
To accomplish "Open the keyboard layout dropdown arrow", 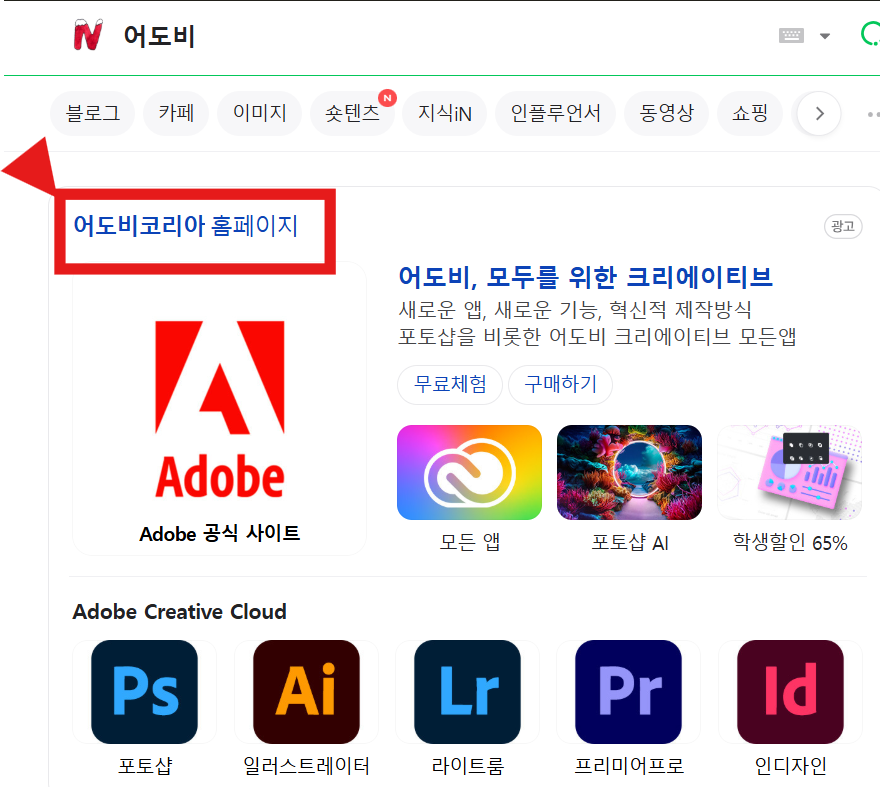I will pyautogui.click(x=824, y=35).
